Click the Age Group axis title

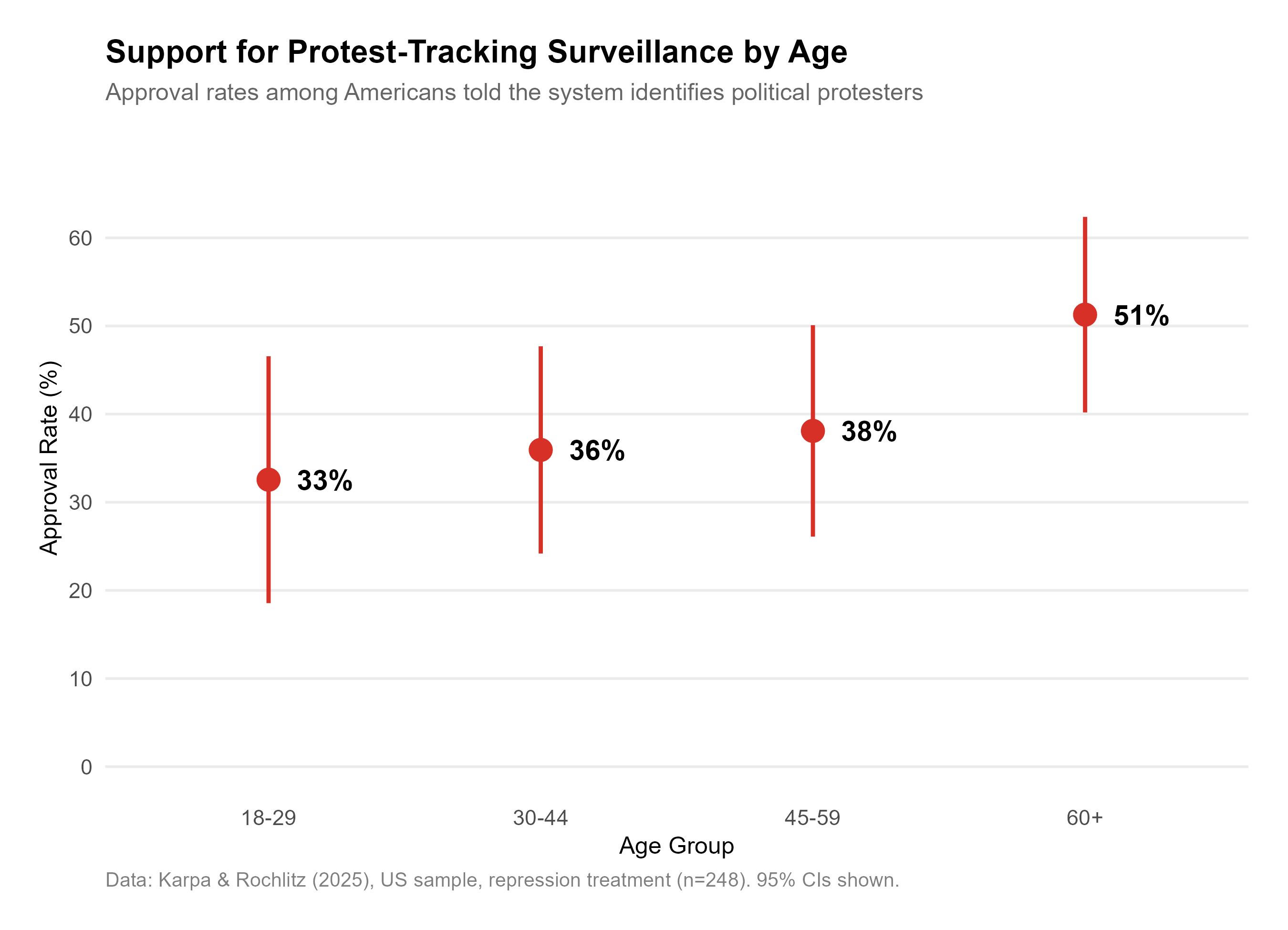[676, 846]
